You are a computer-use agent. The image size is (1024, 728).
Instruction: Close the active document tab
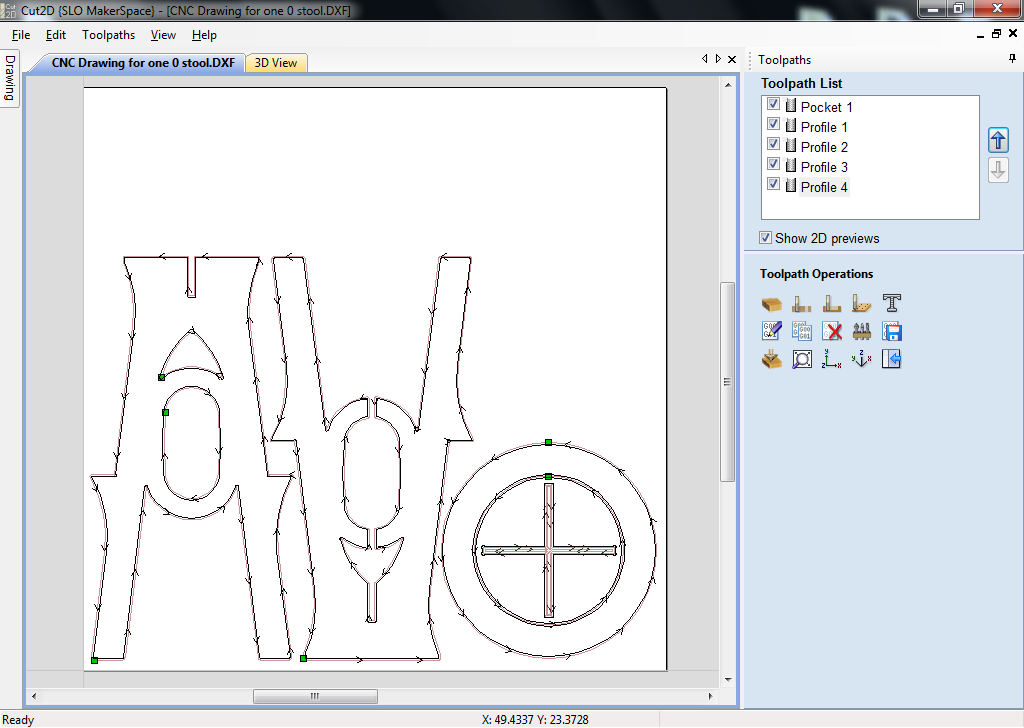732,59
